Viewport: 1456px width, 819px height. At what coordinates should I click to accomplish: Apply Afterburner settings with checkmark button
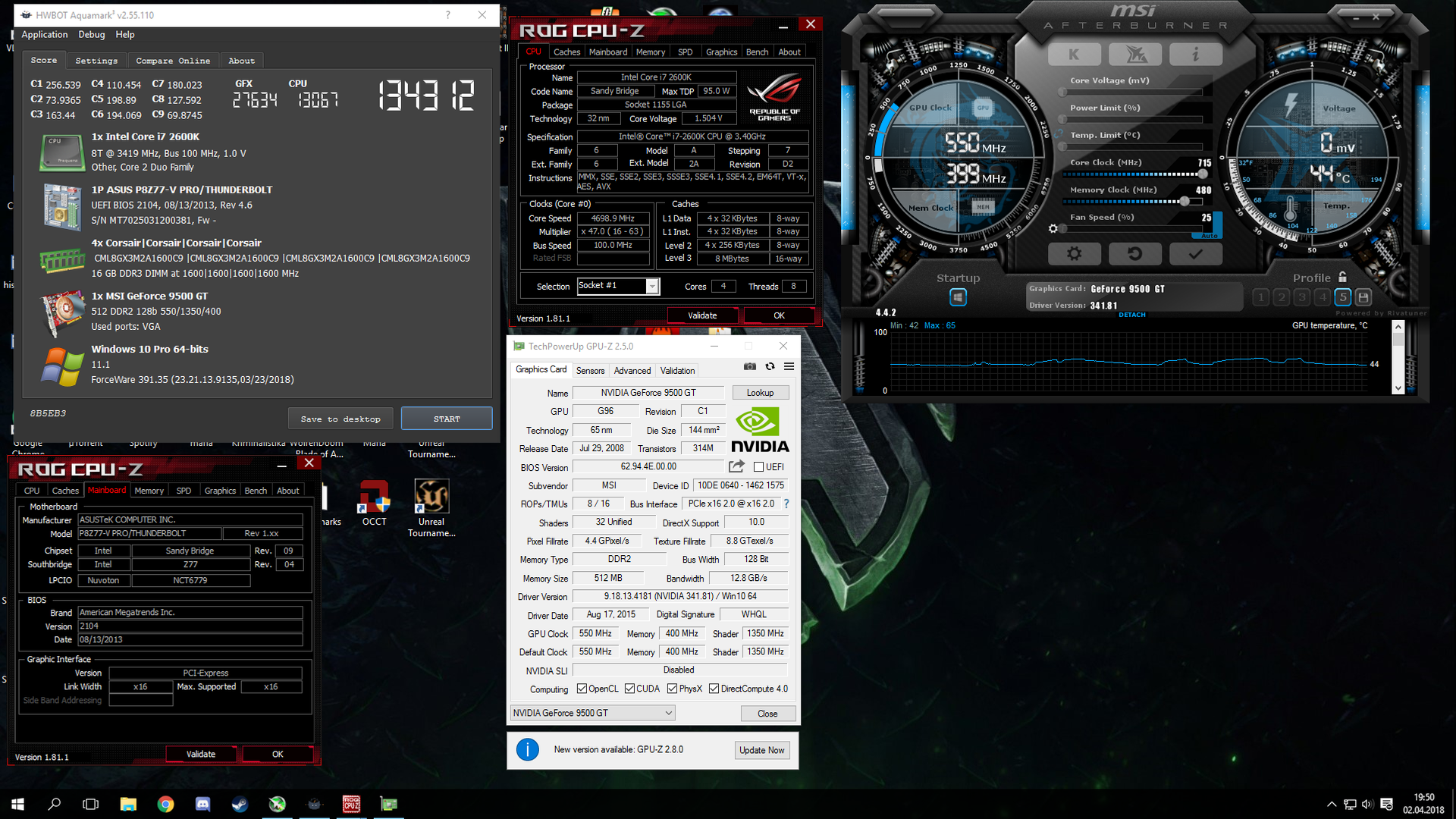tap(1195, 253)
